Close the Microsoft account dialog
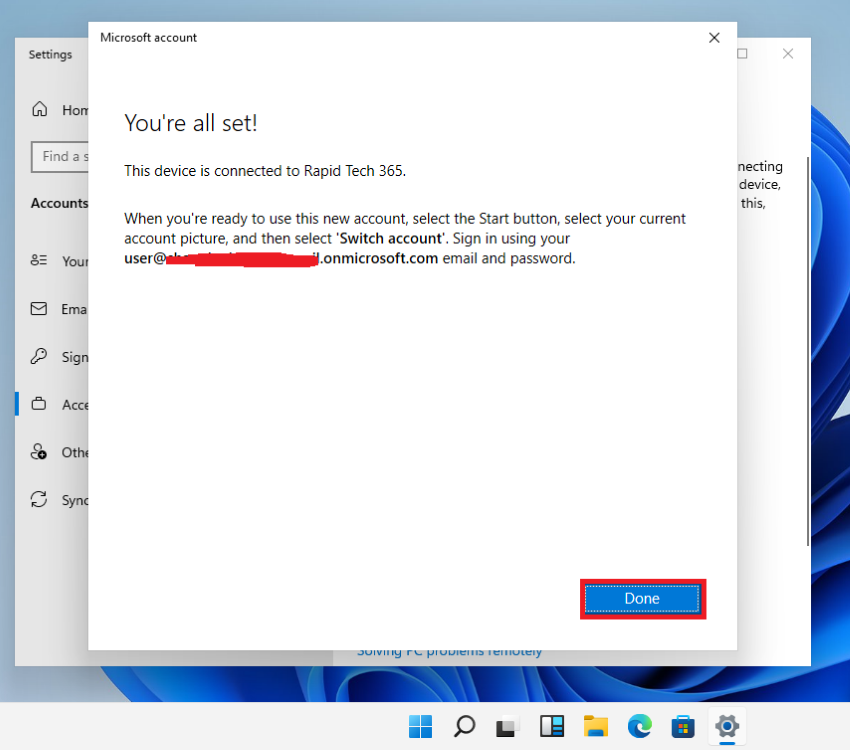The width and height of the screenshot is (850, 750). tap(714, 37)
